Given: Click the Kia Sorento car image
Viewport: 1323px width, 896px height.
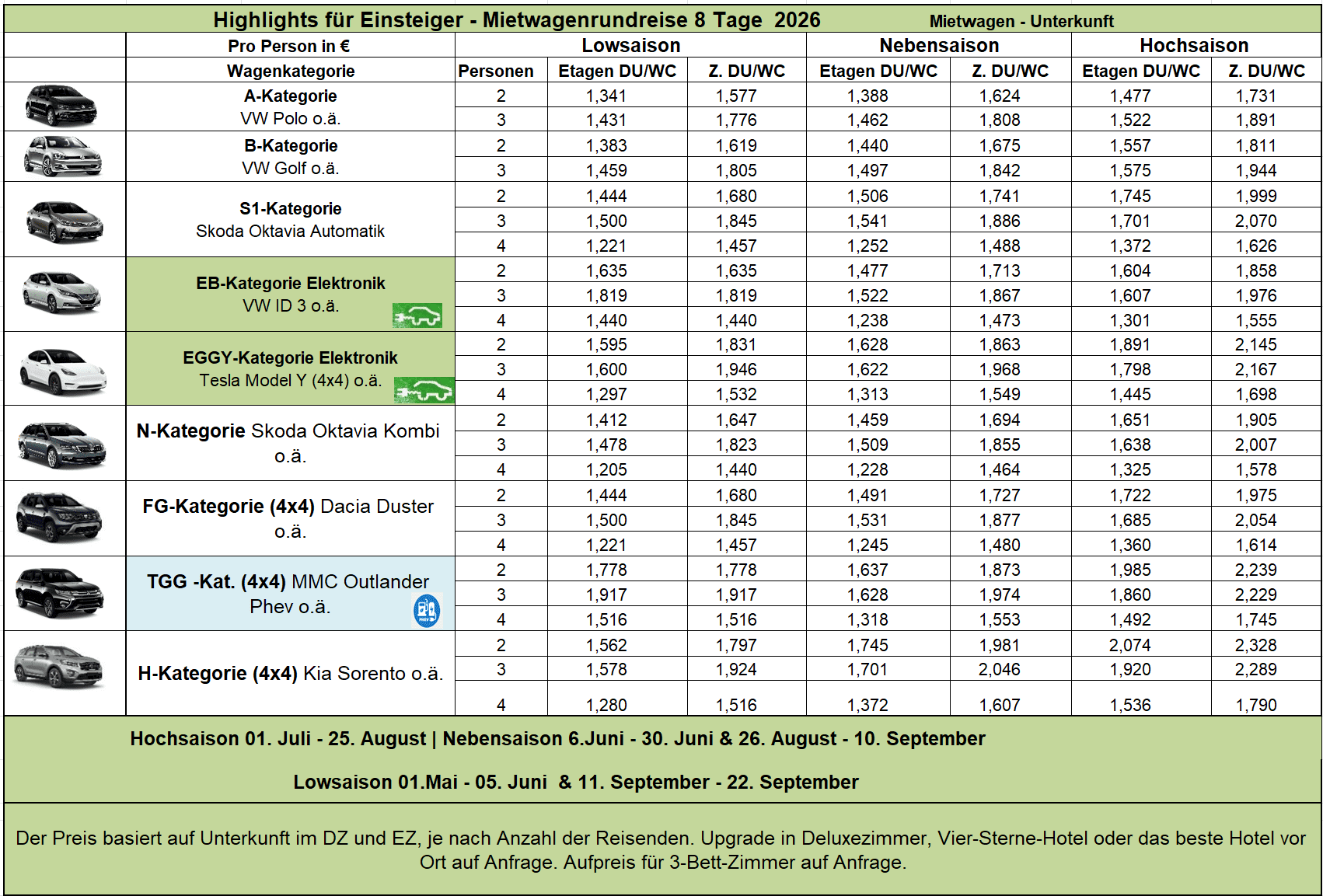Looking at the screenshot, I should 59,668.
